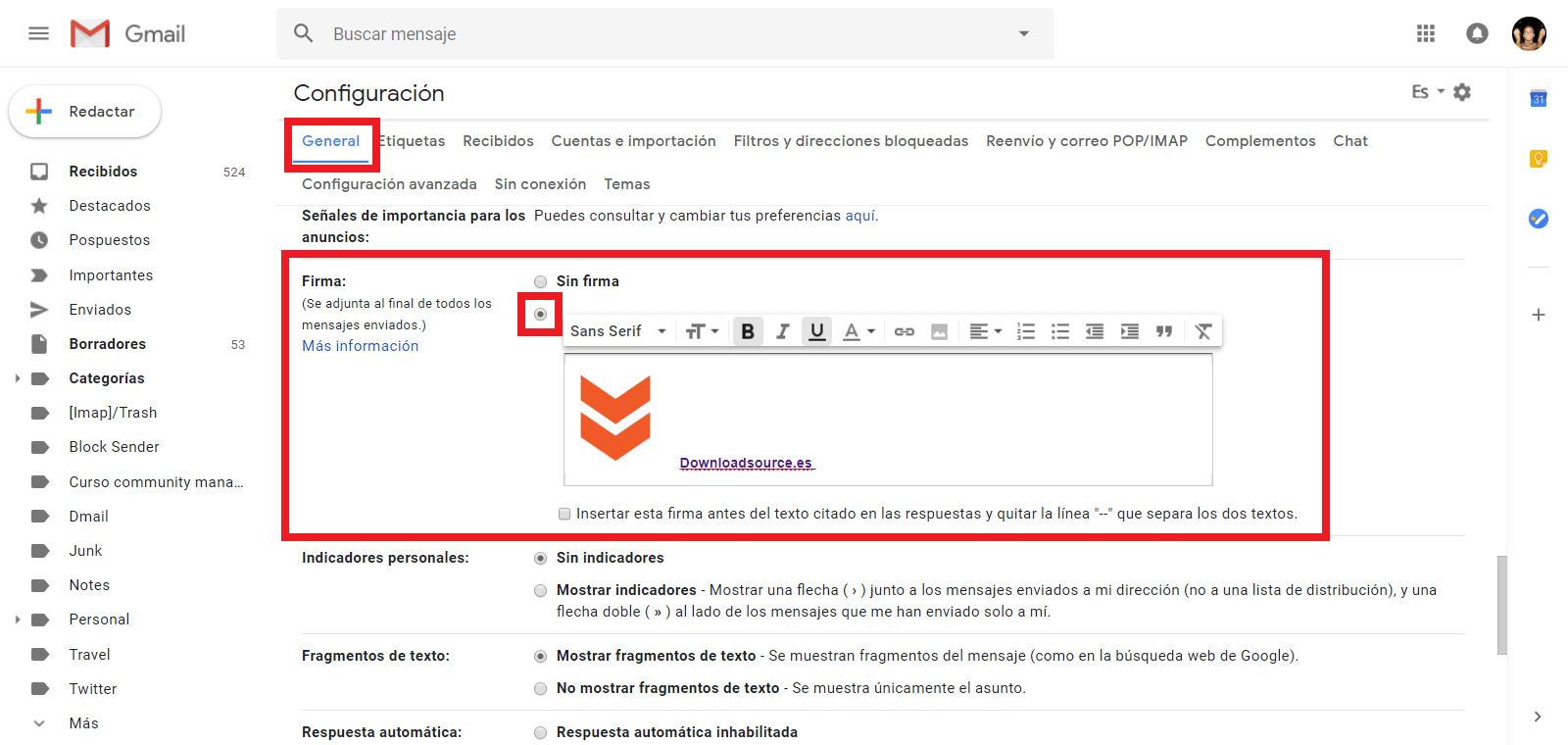Viewport: 1568px width, 745px height.
Task: Select Respuesta automática inhabilitada option
Action: (x=540, y=732)
